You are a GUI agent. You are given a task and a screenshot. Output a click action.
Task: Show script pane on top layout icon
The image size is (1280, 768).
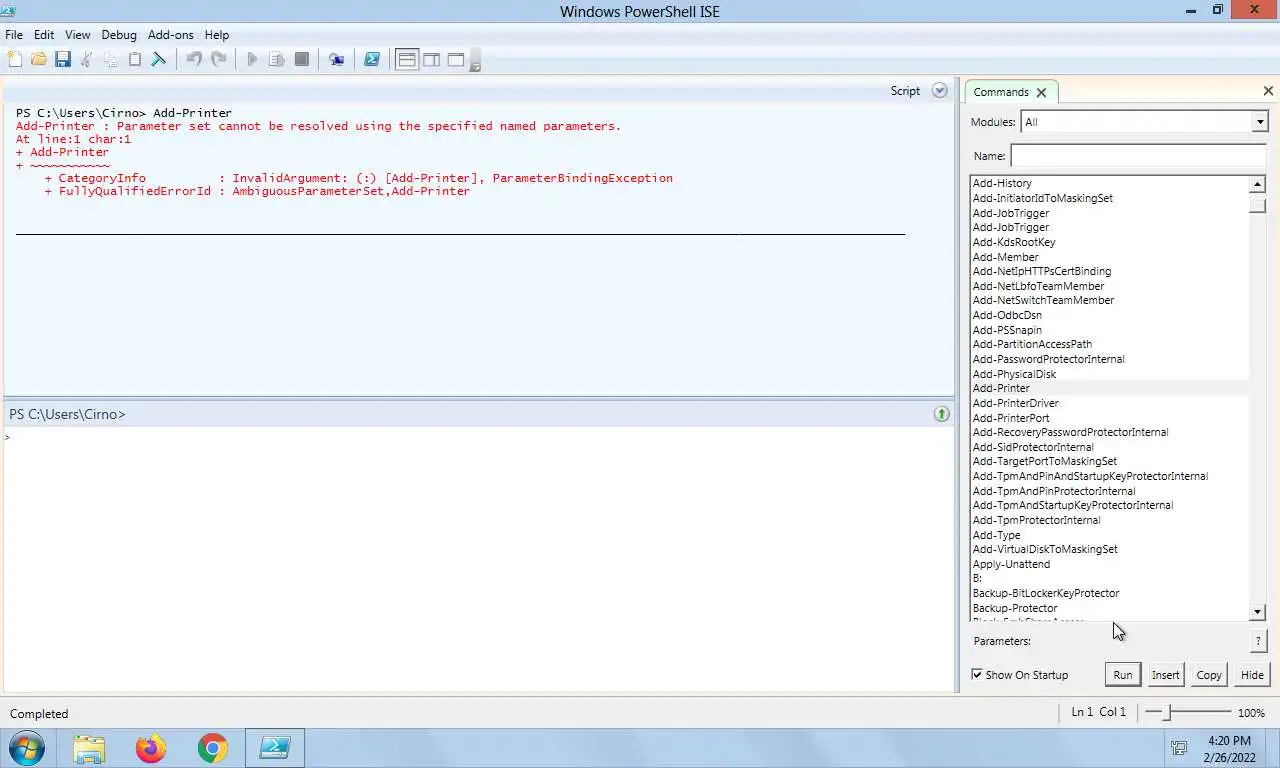pos(406,60)
